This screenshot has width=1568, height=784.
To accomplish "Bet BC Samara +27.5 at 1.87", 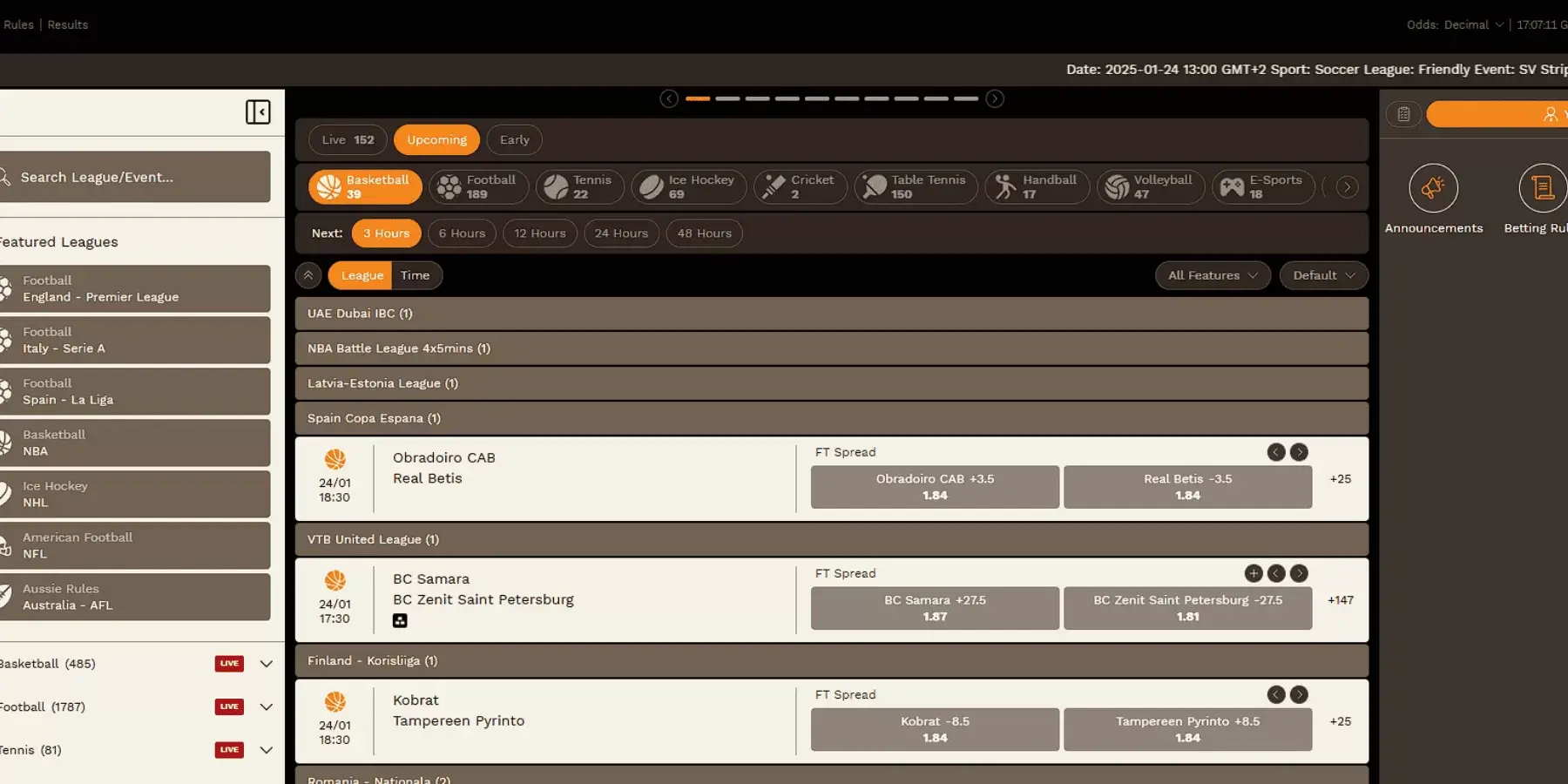I will coord(935,608).
